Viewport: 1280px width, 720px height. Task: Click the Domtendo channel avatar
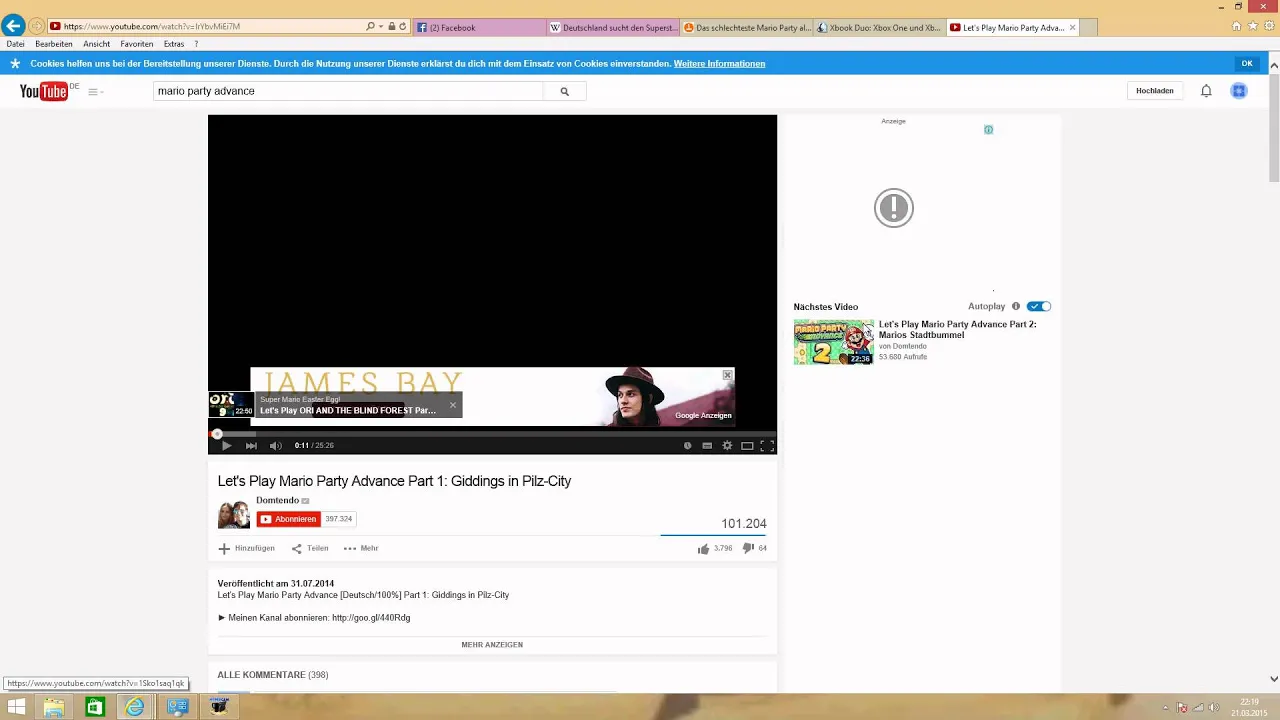click(234, 514)
